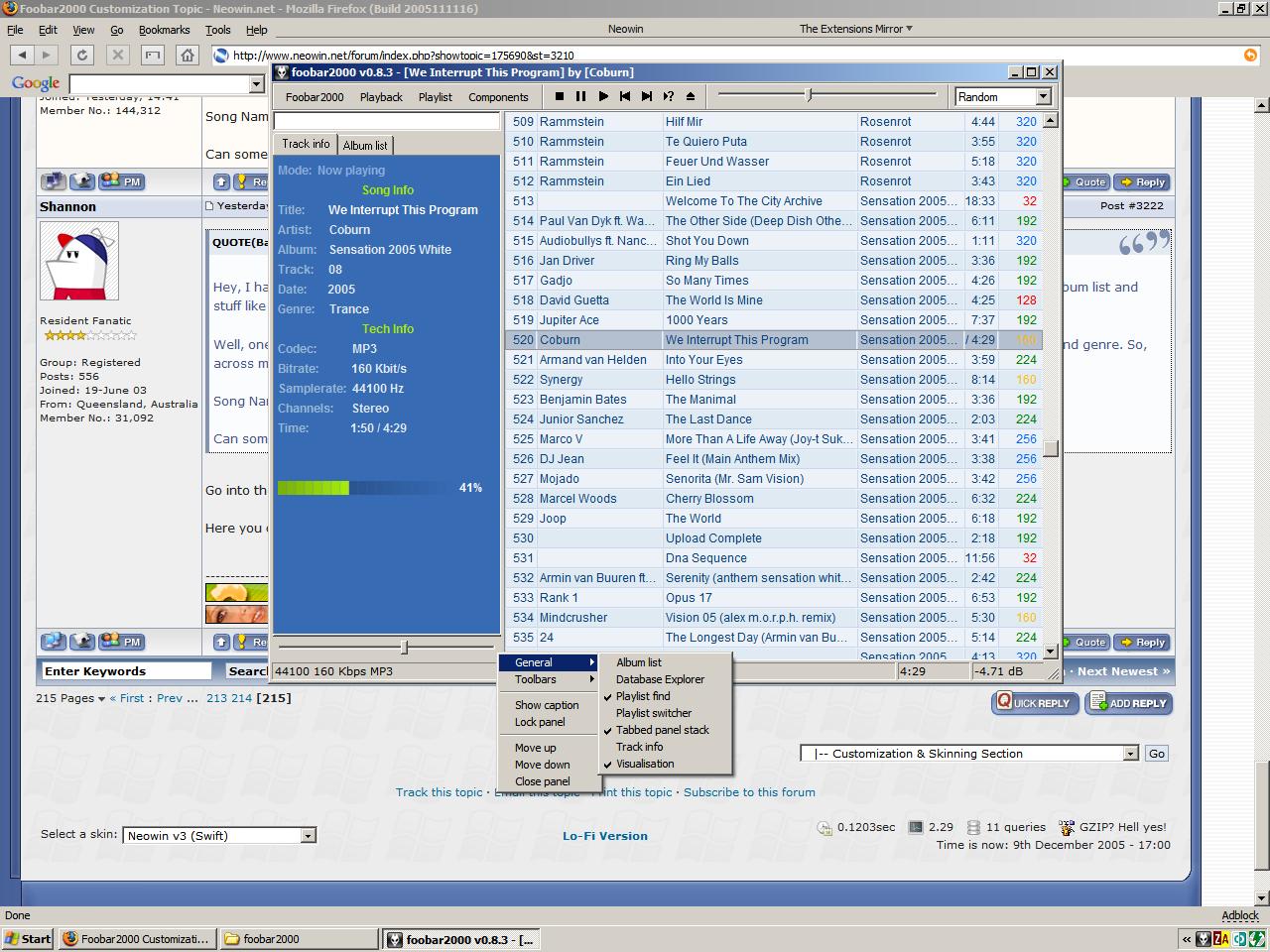Screen dimensions: 1270x952
Task: Uncheck Playlist find in panel menu
Action: [x=643, y=696]
